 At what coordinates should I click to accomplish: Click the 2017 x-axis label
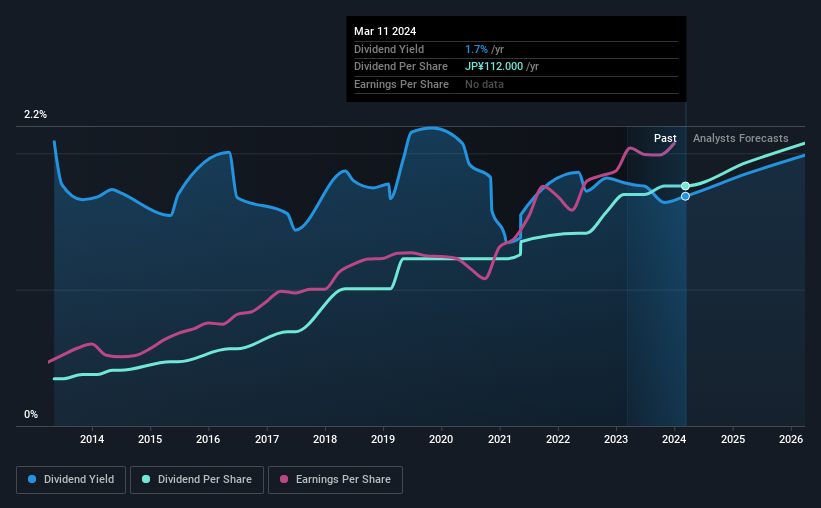coord(267,439)
